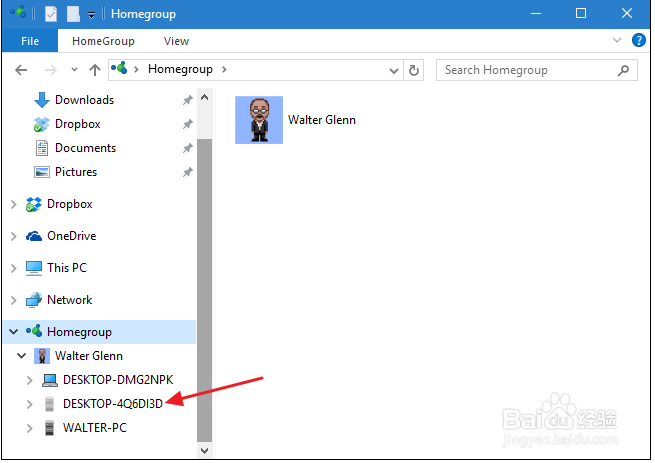Viewport: 655px width, 463px height.
Task: Collapse the Homegroup tree node
Action: 13,332
